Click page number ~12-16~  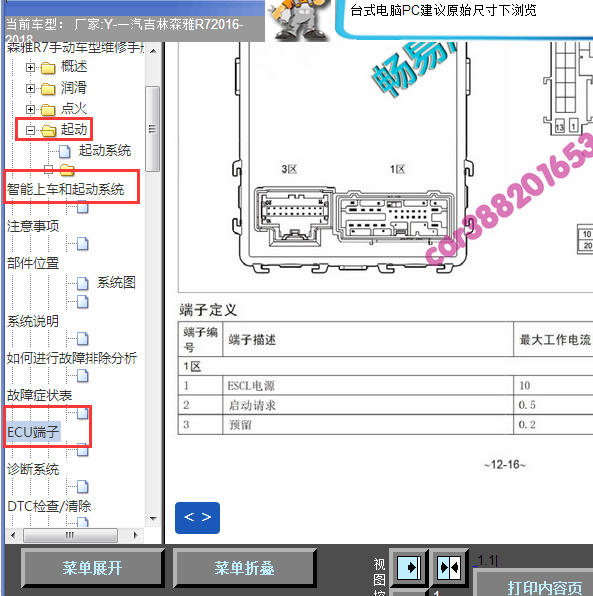pyautogui.click(x=504, y=464)
